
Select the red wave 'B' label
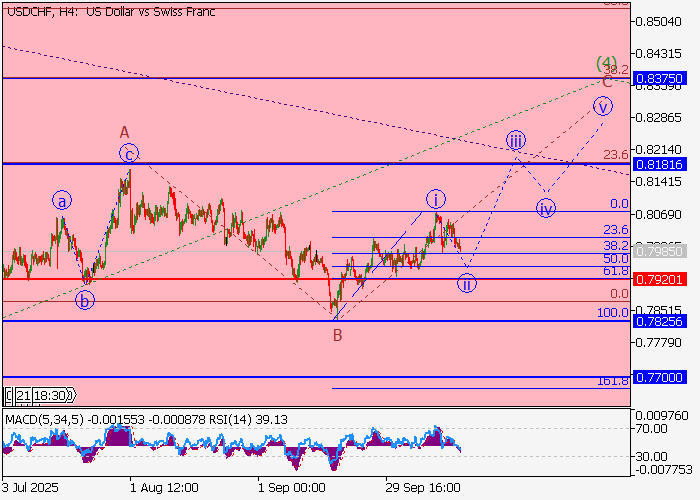click(338, 335)
